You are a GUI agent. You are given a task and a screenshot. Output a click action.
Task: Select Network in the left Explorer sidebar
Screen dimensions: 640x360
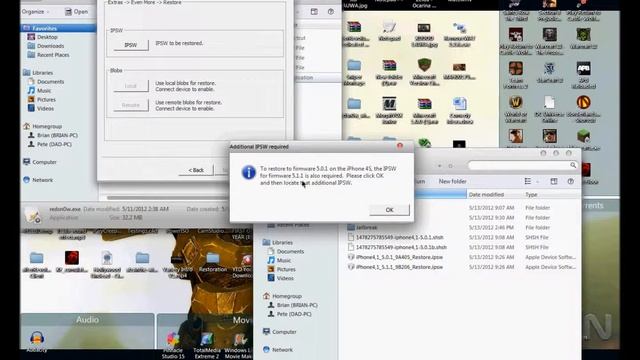coord(38,180)
